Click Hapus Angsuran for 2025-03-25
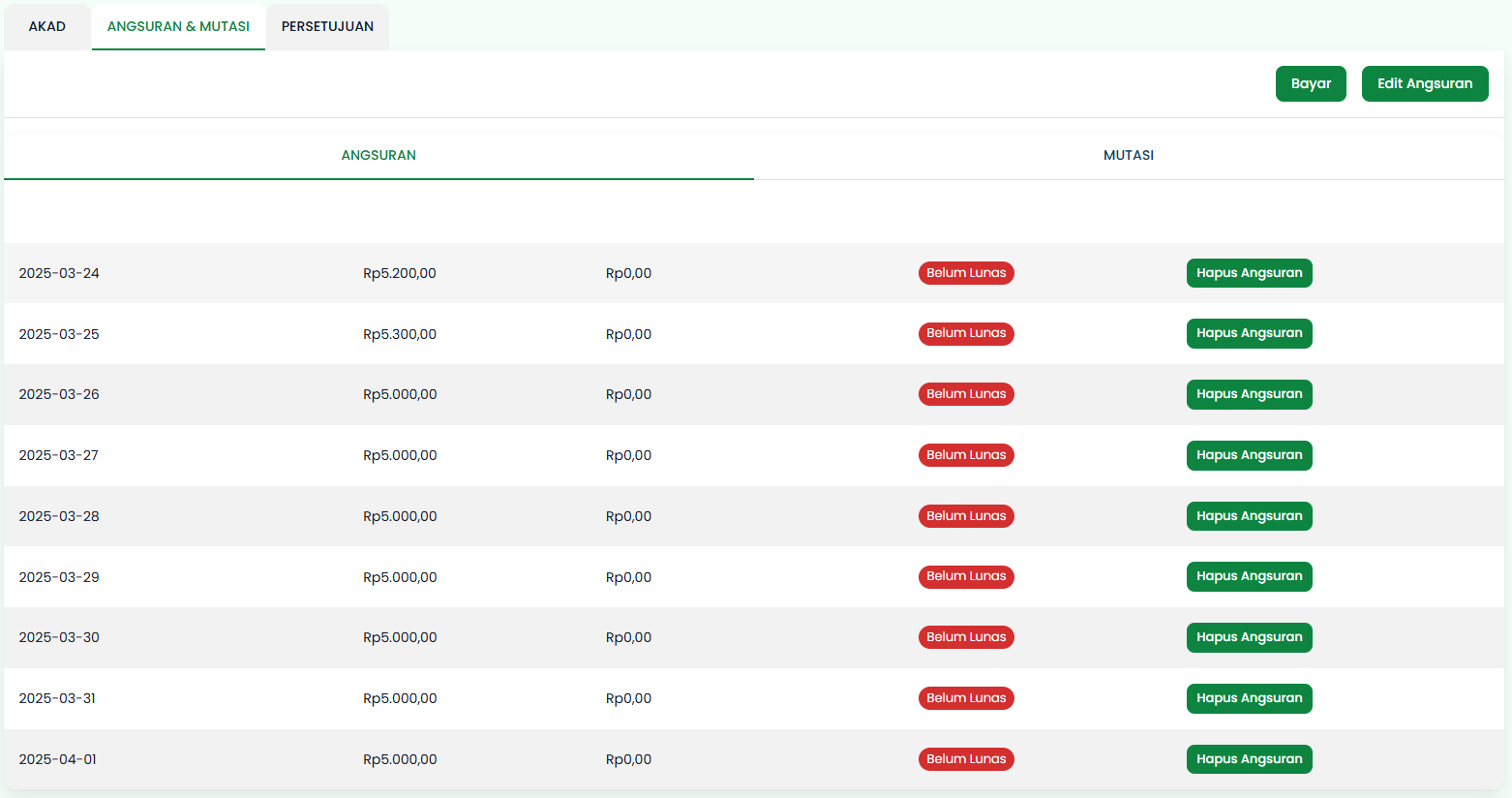This screenshot has height=798, width=1512. click(x=1249, y=333)
